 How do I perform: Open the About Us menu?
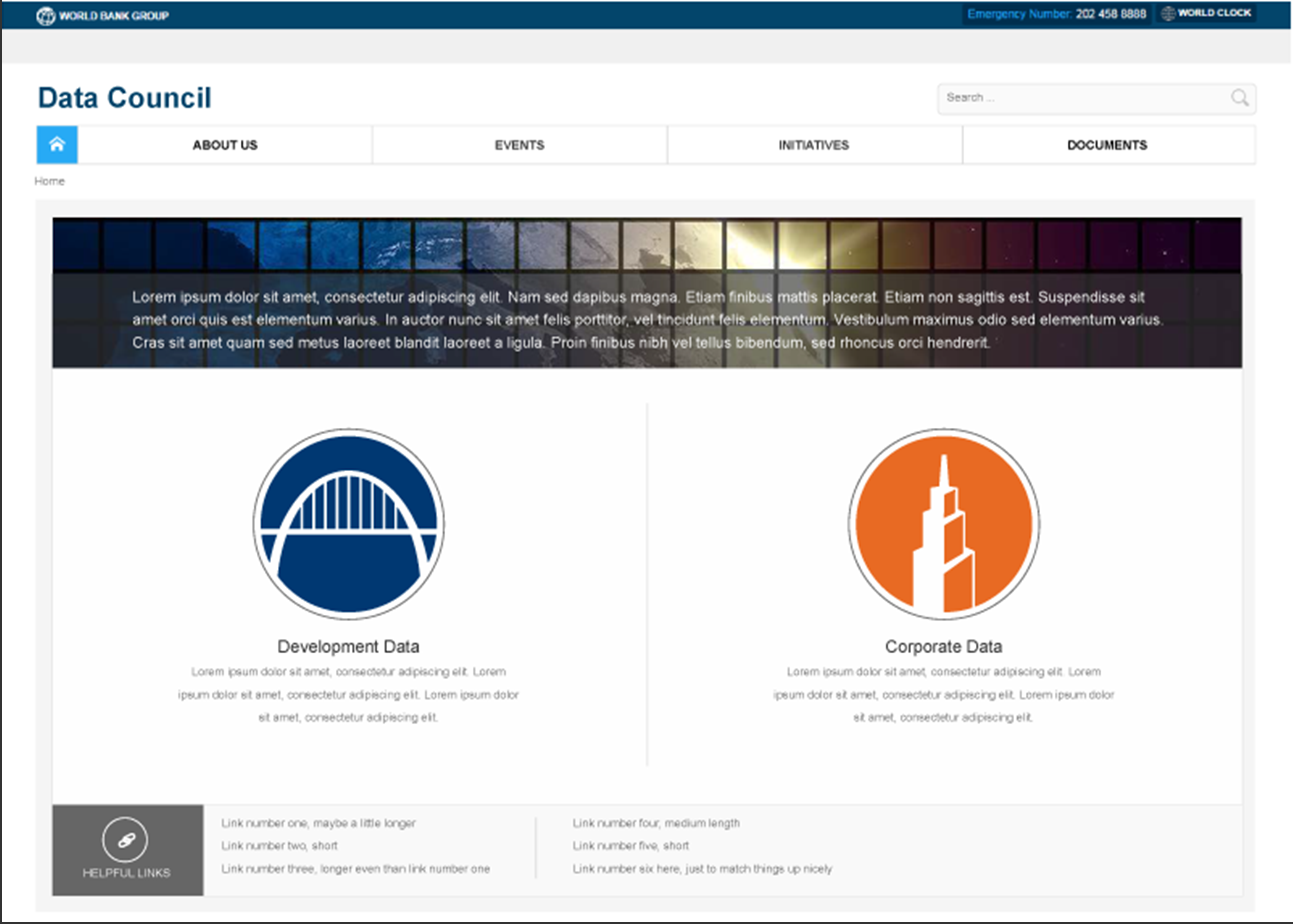coord(225,145)
